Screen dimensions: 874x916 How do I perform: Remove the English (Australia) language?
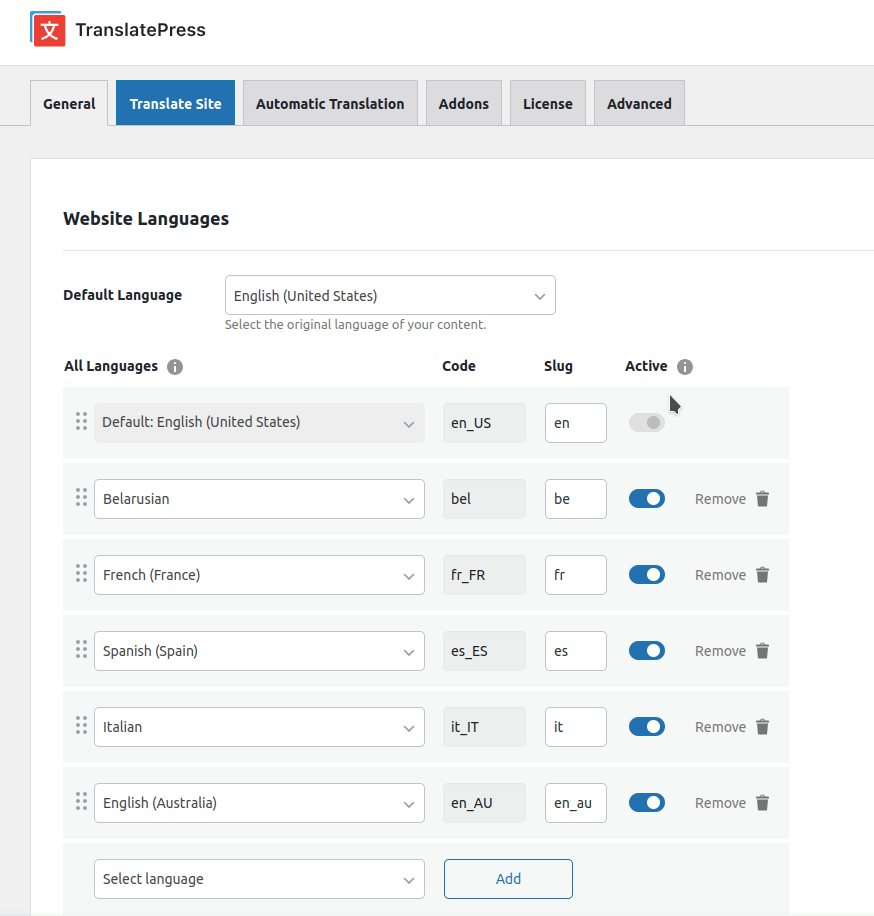[720, 803]
